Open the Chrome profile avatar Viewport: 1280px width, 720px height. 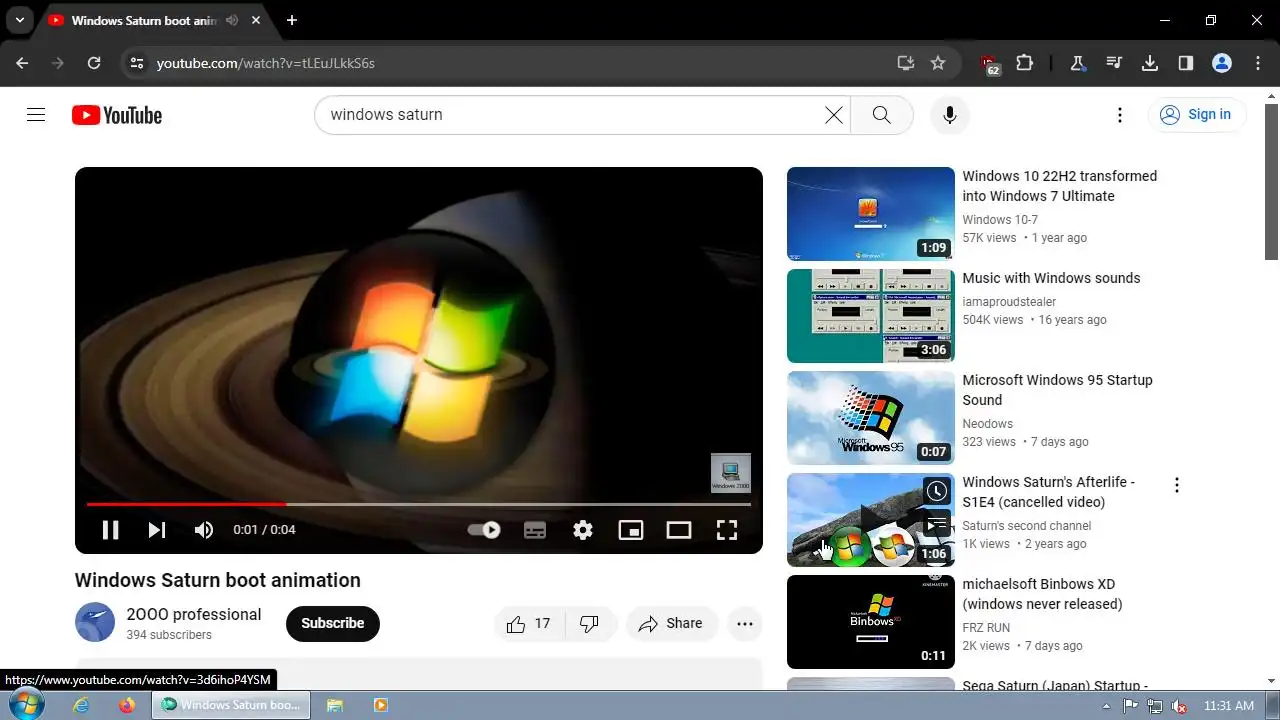click(x=1222, y=63)
